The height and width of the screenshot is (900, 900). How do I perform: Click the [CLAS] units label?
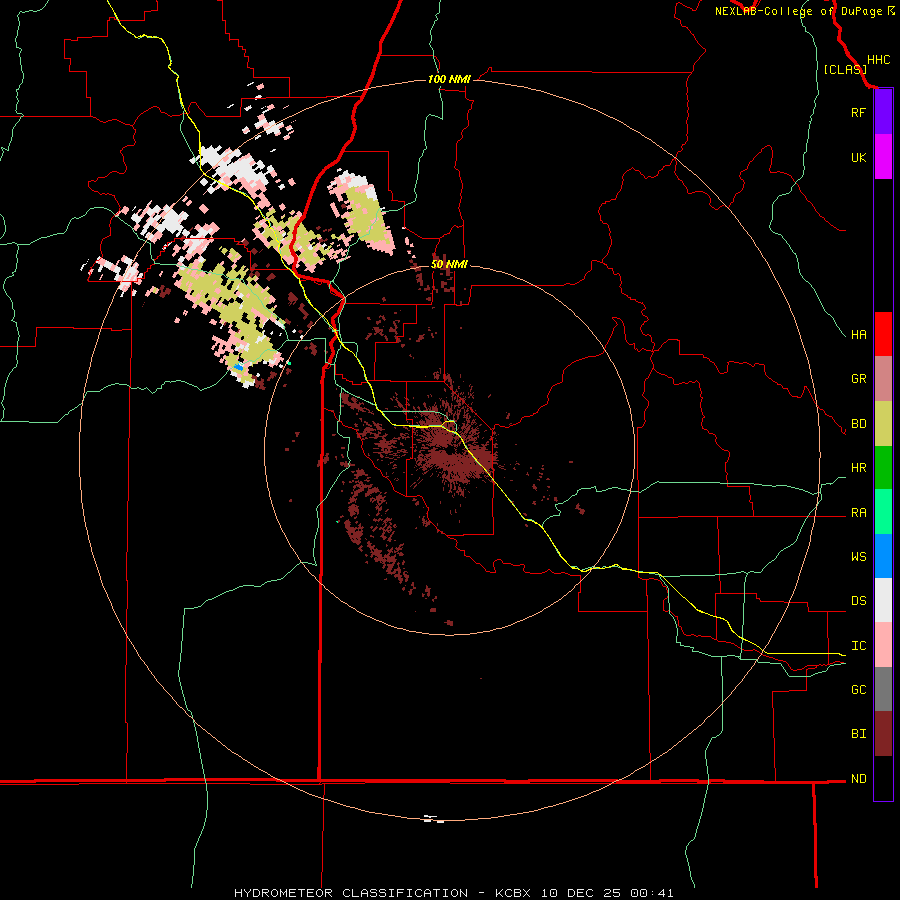click(845, 70)
